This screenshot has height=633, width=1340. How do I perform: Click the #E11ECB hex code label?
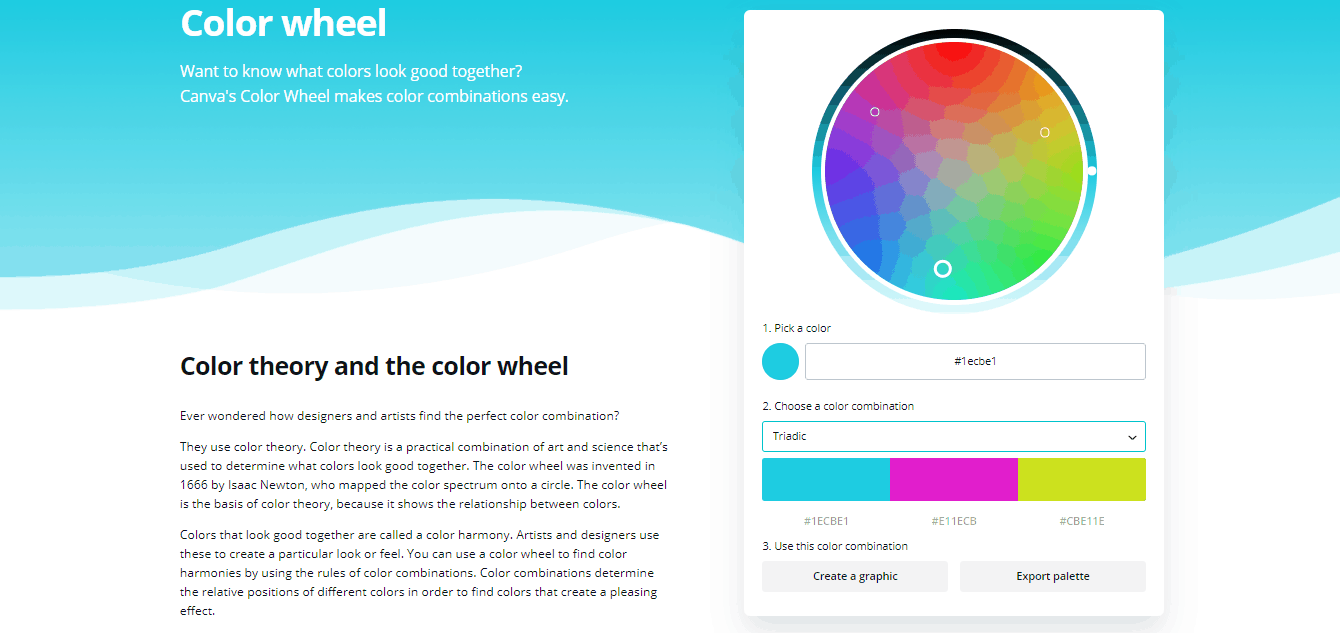point(953,521)
